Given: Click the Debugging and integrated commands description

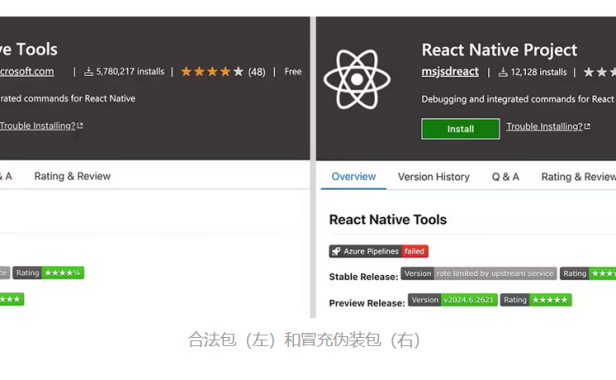Looking at the screenshot, I should (519, 99).
